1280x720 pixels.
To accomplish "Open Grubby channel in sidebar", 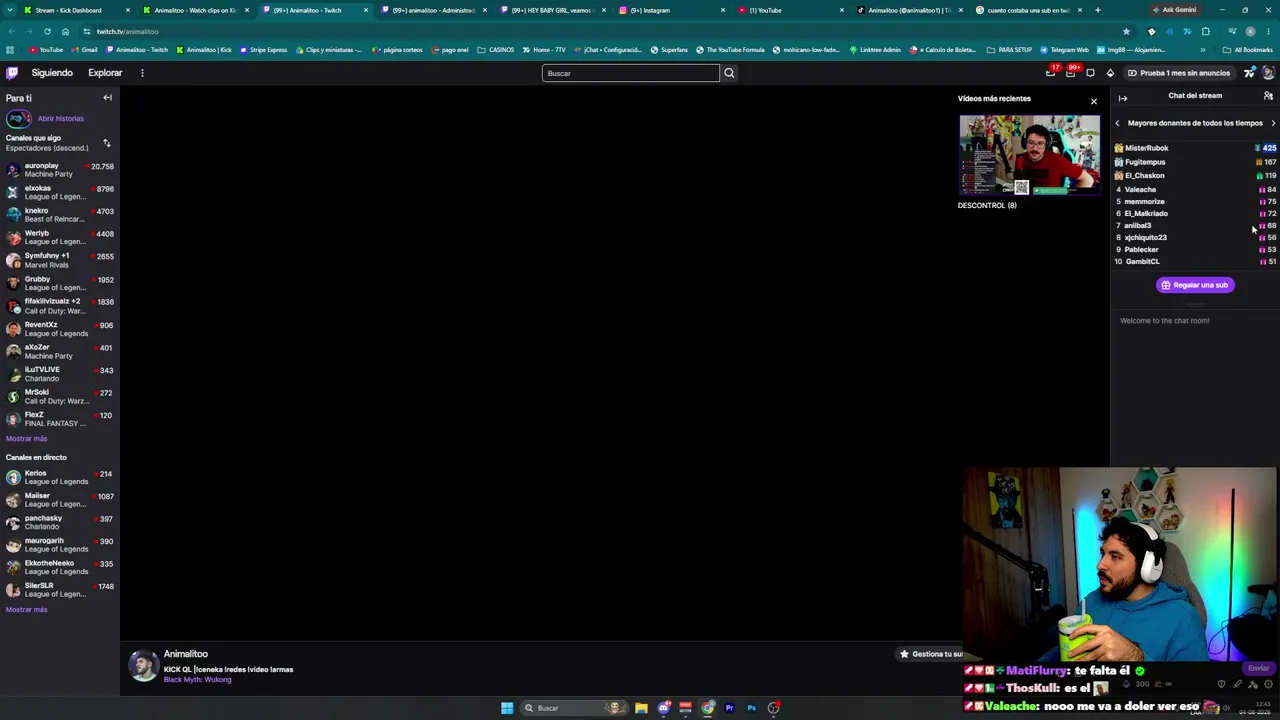I will tap(60, 283).
